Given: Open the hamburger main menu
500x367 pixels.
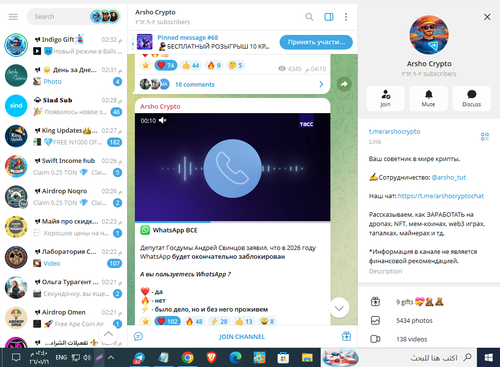Looking at the screenshot, I should pos(13,17).
